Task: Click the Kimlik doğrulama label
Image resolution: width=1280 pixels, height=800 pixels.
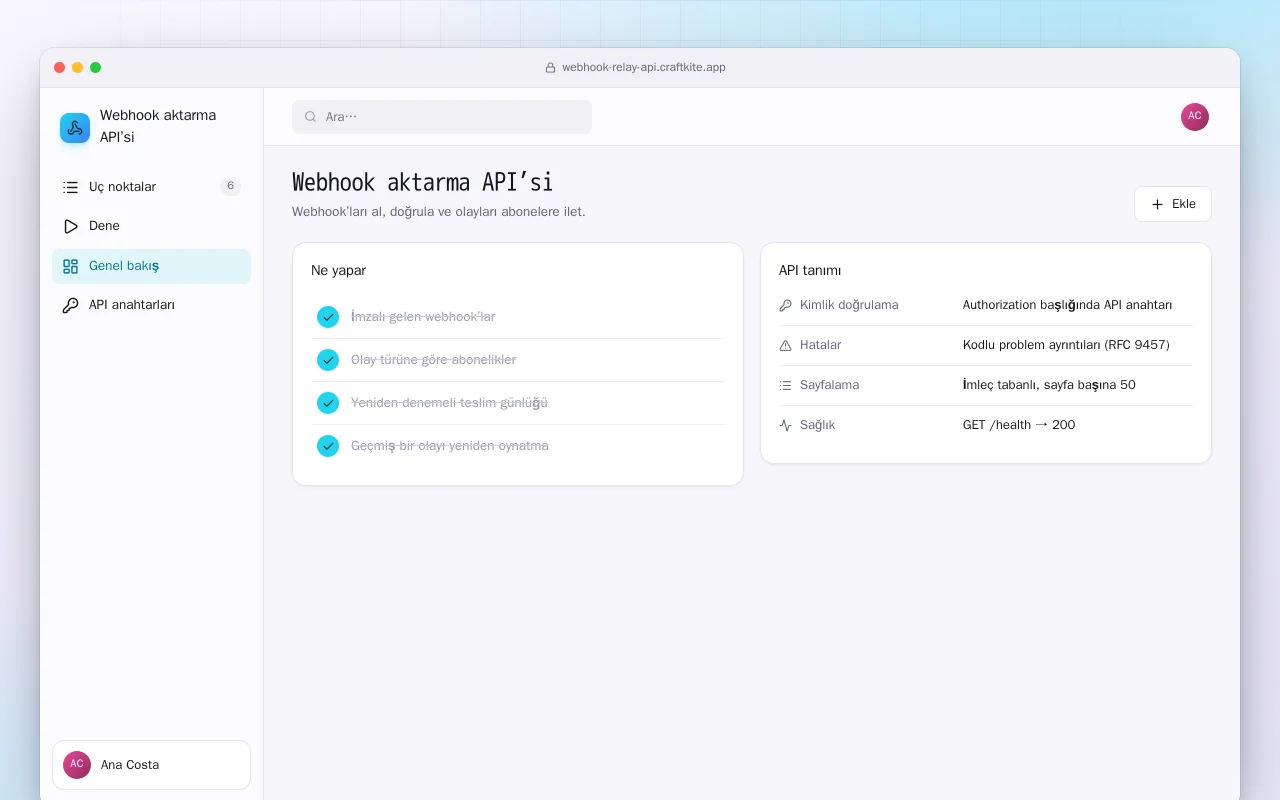Action: coord(849,305)
